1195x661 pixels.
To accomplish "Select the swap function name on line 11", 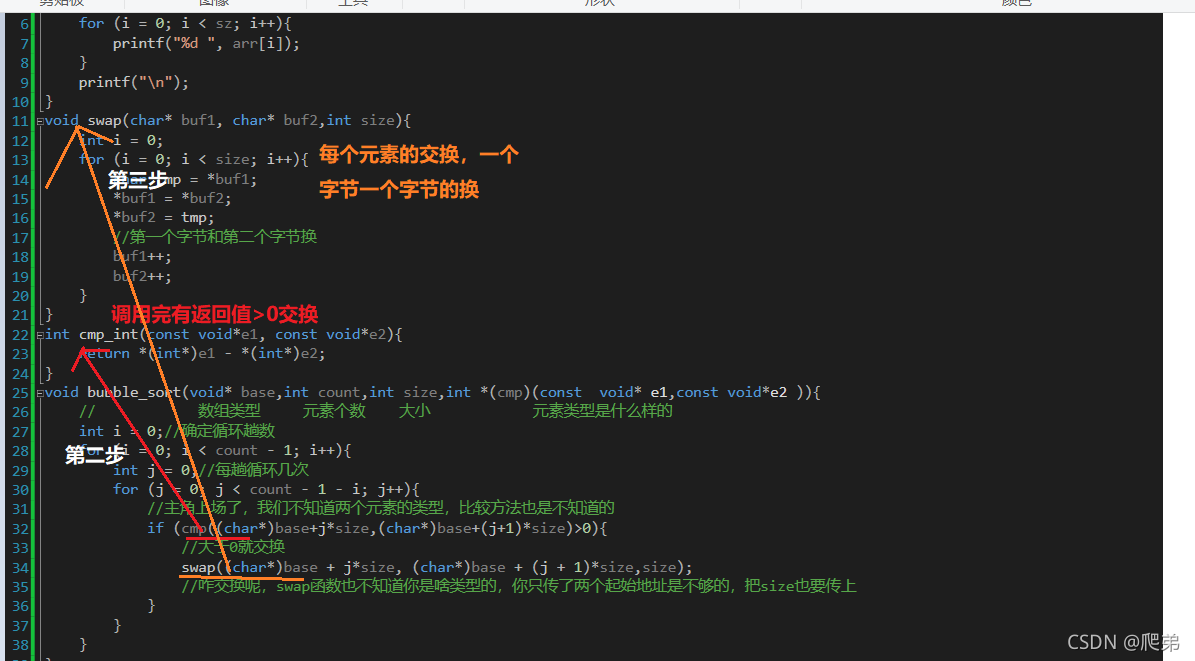I will tap(103, 120).
